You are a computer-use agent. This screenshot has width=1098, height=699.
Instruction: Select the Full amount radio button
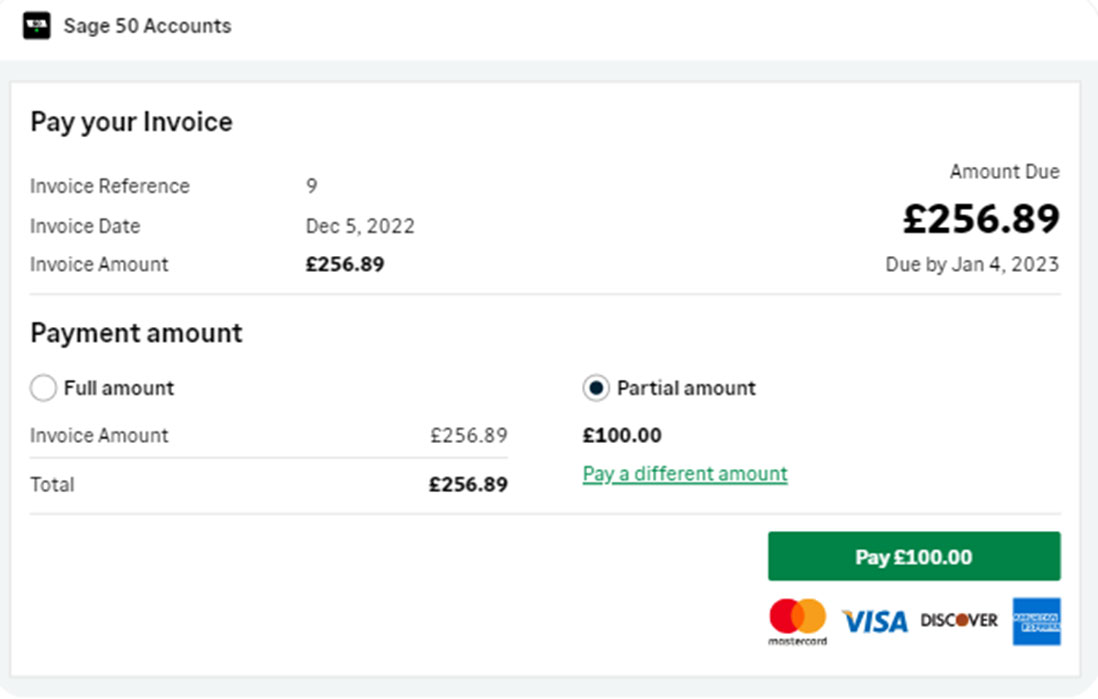tap(43, 388)
